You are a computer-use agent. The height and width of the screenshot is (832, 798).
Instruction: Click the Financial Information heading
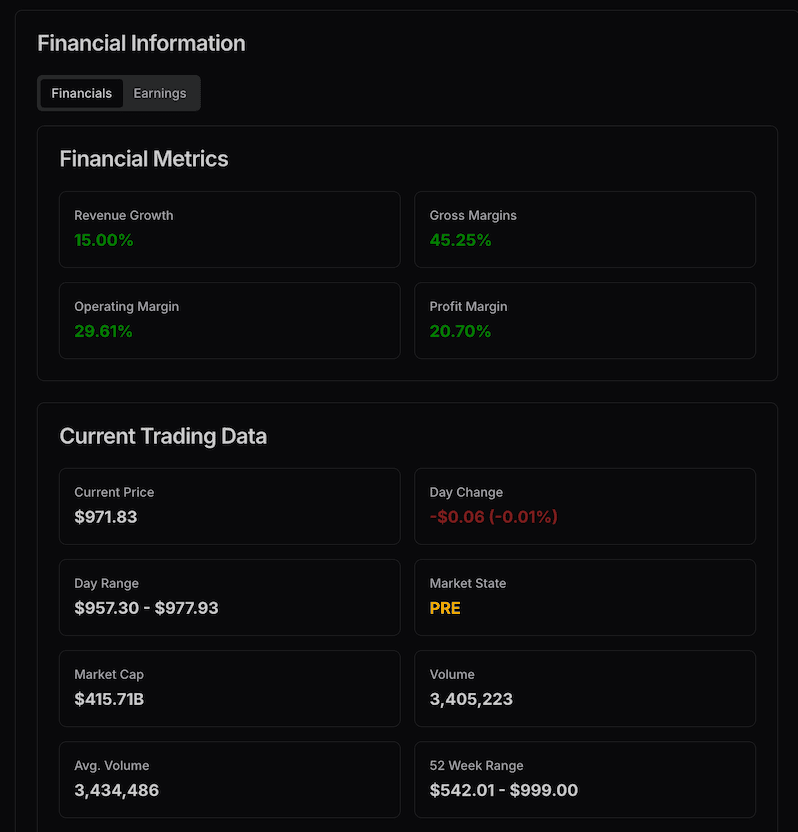tap(141, 43)
